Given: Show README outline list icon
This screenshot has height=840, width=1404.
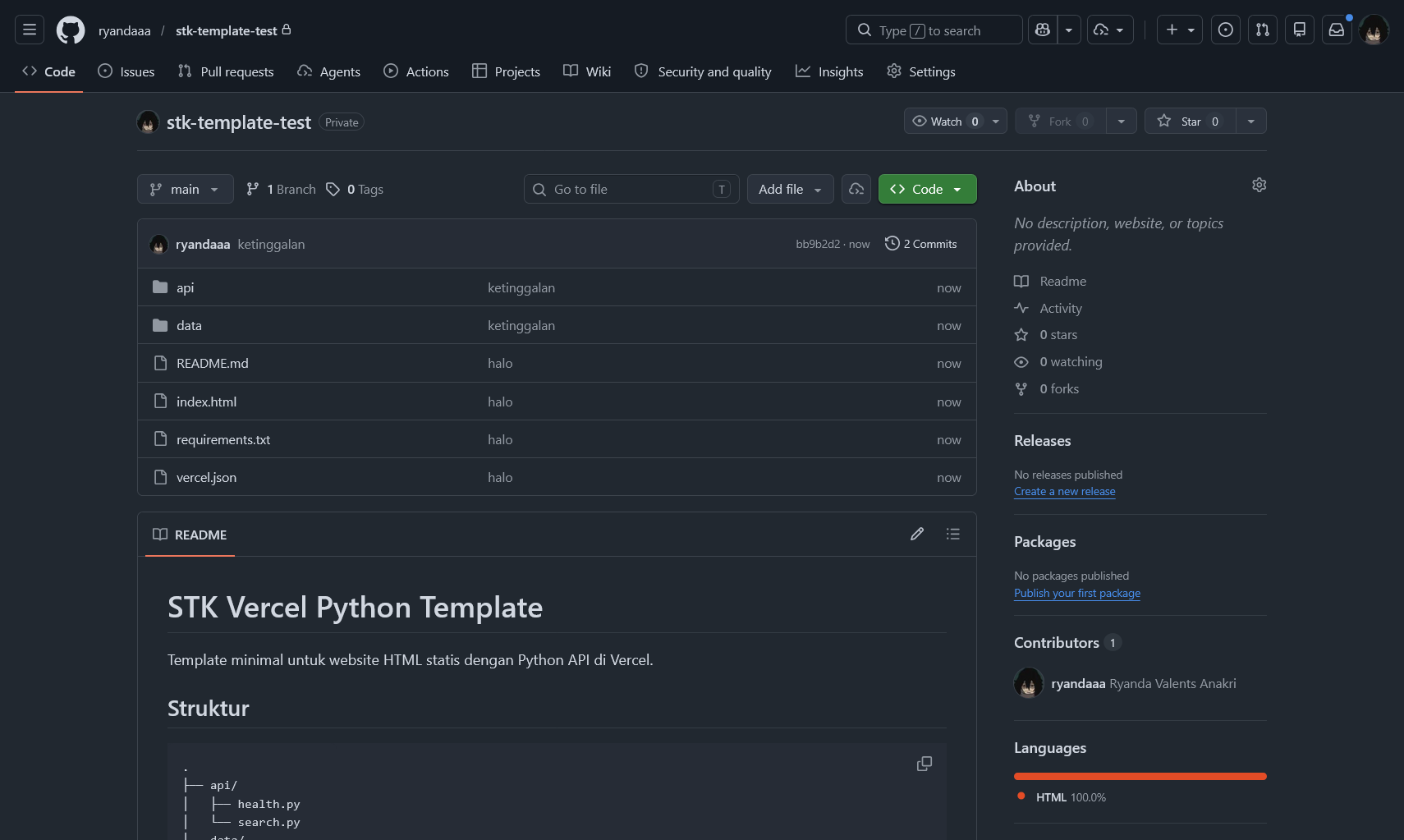Looking at the screenshot, I should [953, 534].
